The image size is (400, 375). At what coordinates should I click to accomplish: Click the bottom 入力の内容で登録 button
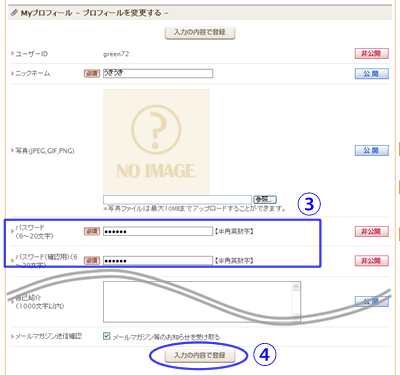click(200, 356)
